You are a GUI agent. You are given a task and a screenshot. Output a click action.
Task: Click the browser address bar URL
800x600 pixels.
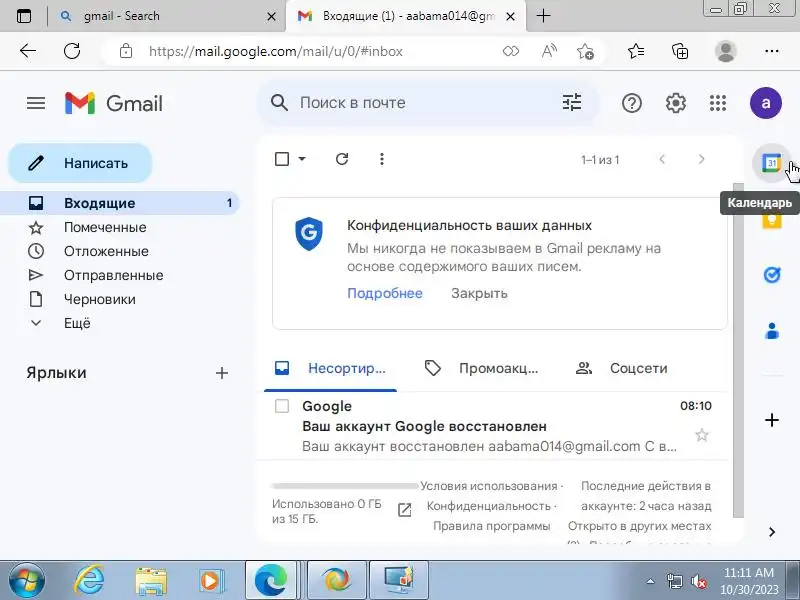276,51
